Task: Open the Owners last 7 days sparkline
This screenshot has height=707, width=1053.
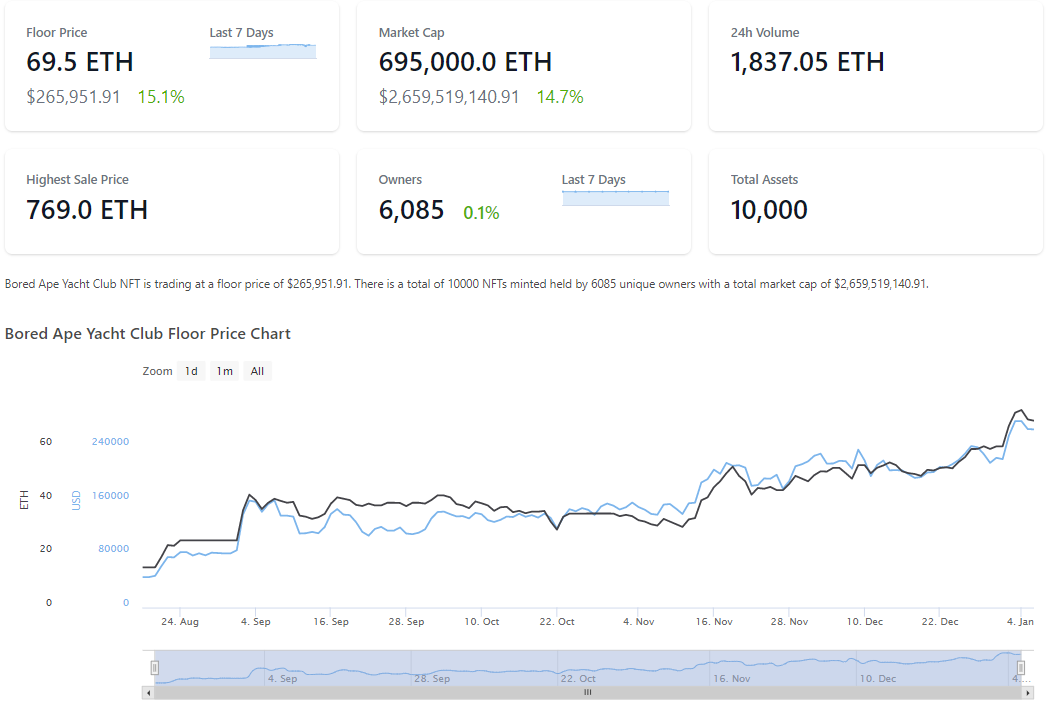Action: pos(615,197)
